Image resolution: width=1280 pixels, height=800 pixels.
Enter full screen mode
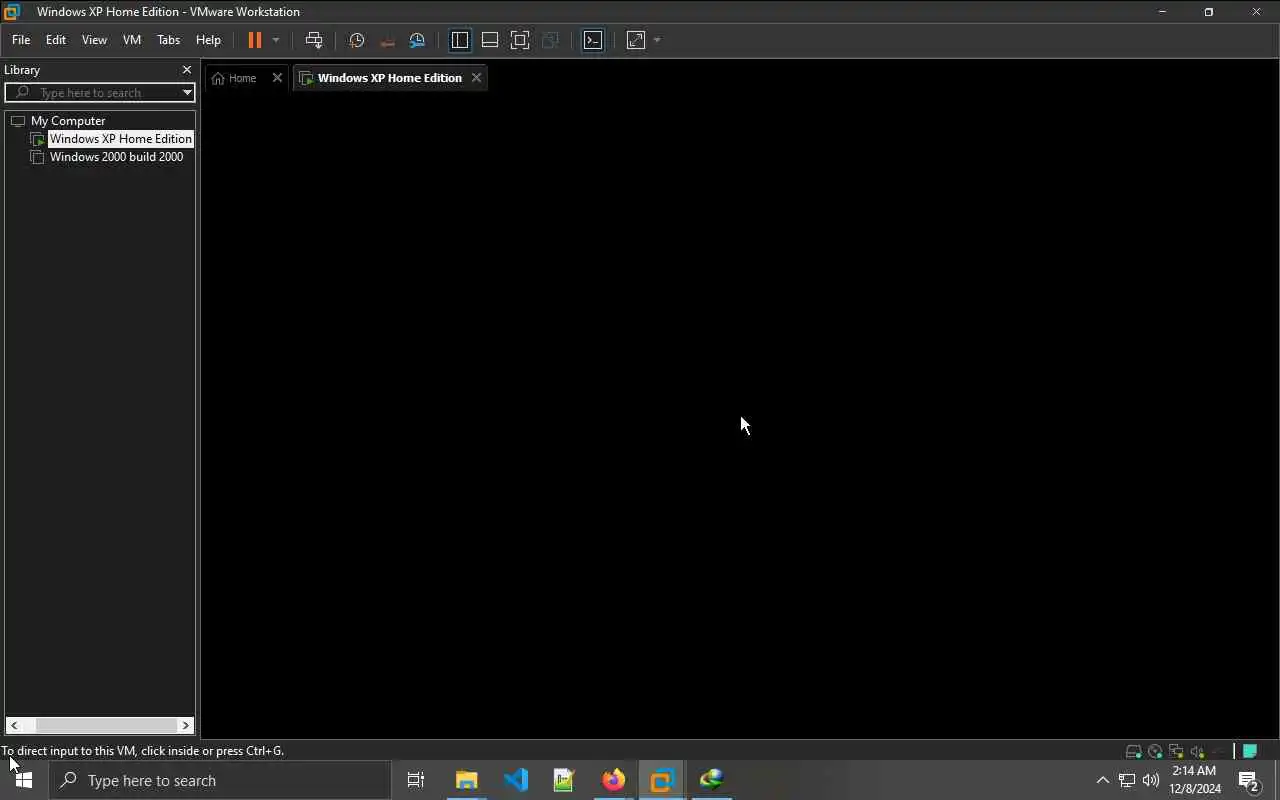(520, 40)
